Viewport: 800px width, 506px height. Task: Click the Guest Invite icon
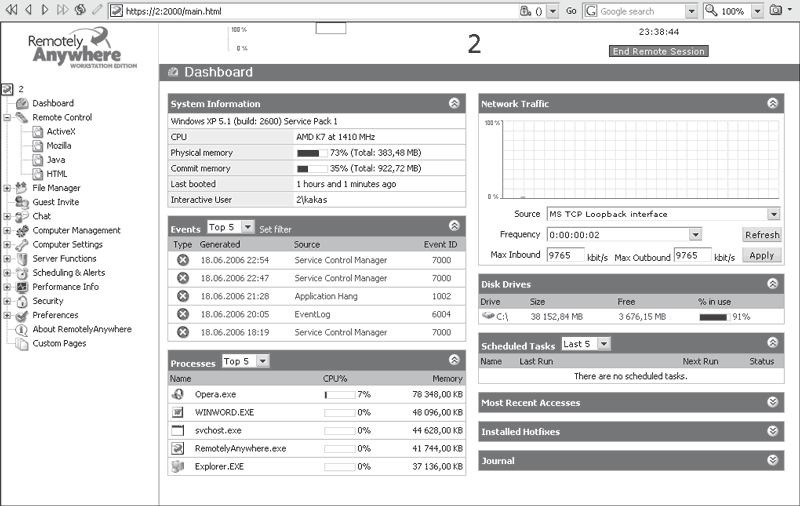tap(22, 202)
